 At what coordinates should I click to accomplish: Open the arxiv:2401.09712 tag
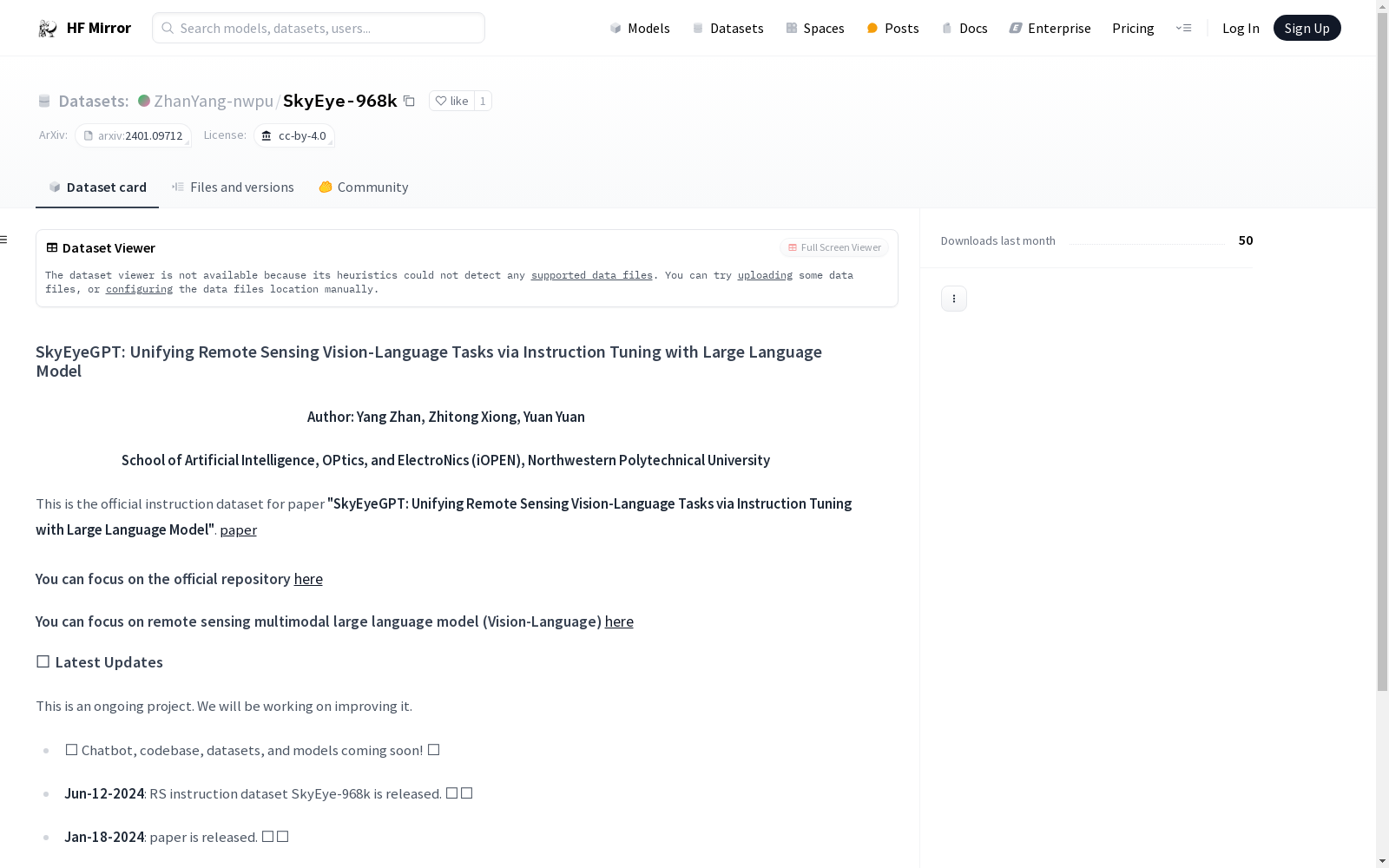(133, 136)
